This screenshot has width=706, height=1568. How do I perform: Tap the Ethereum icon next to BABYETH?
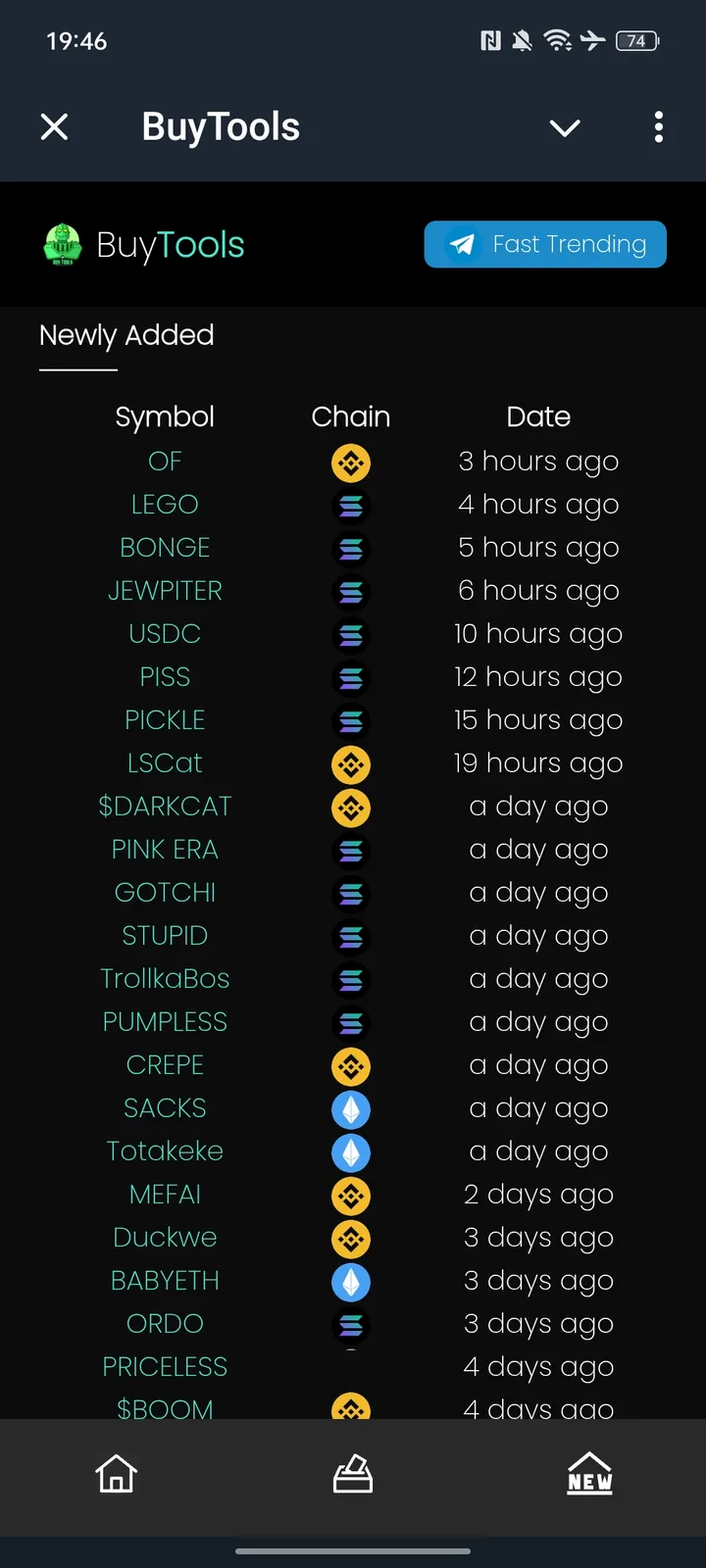pos(351,1282)
